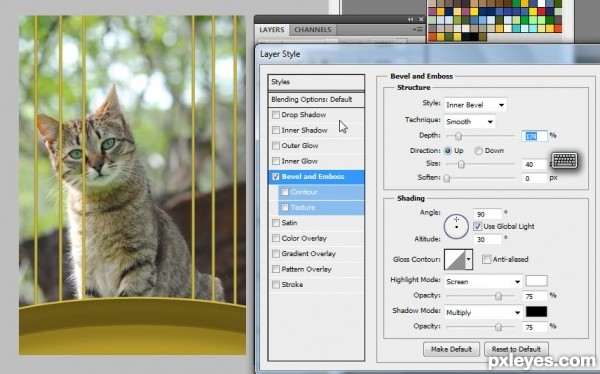
Task: Click the Size value input field
Action: (x=534, y=164)
